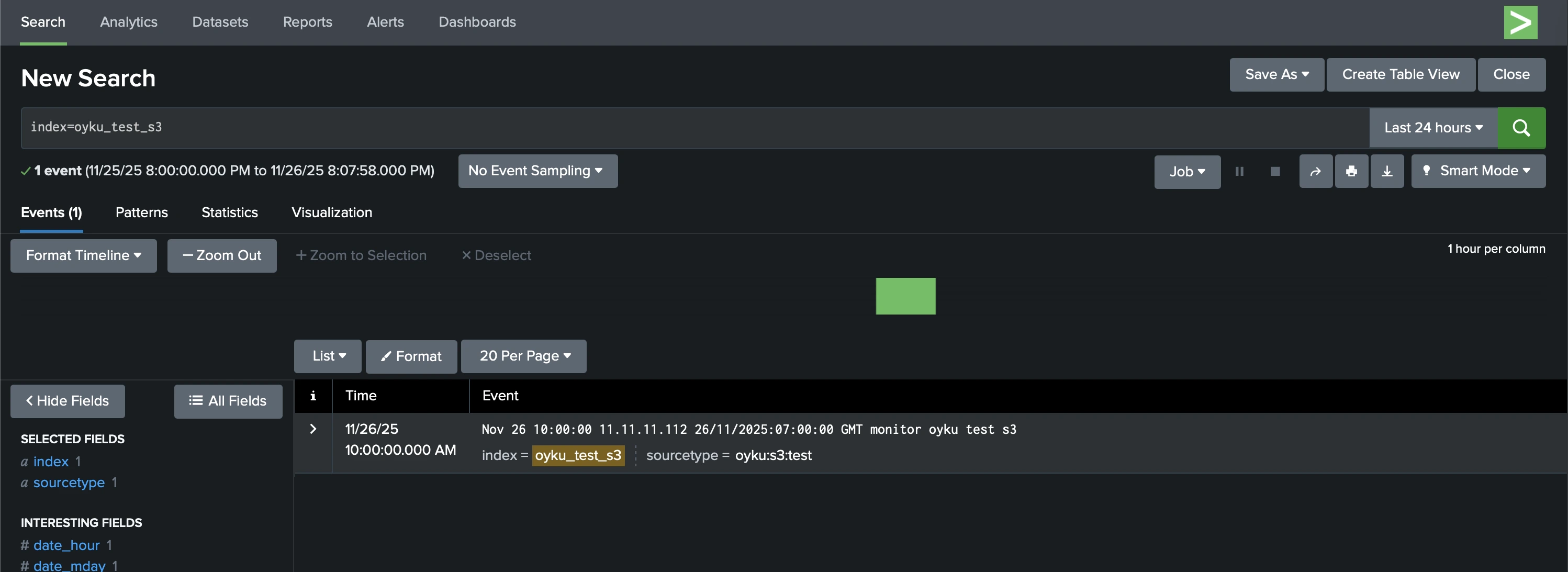The height and width of the screenshot is (572, 1568).
Task: Stop the search job
Action: tap(1275, 171)
